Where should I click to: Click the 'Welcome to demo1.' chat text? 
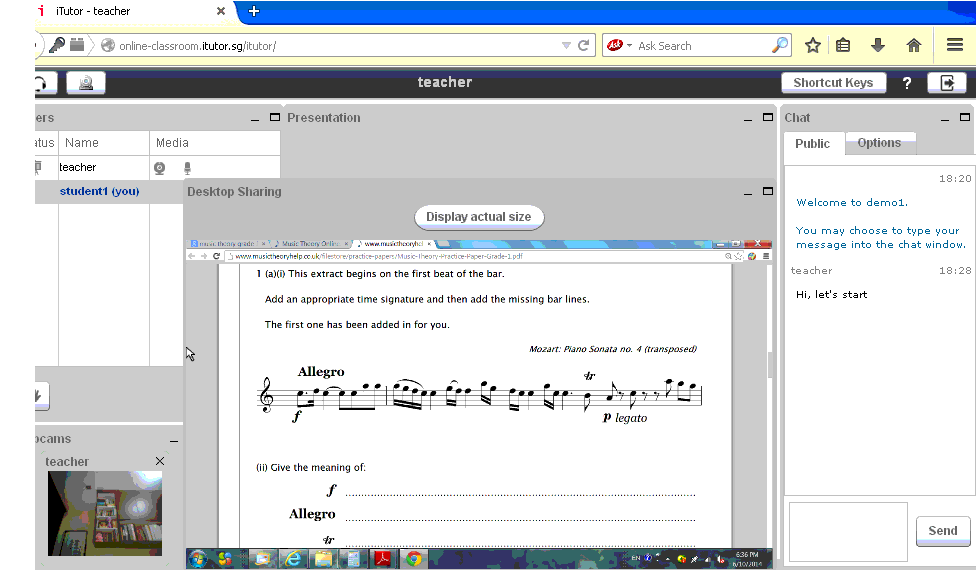(x=852, y=202)
